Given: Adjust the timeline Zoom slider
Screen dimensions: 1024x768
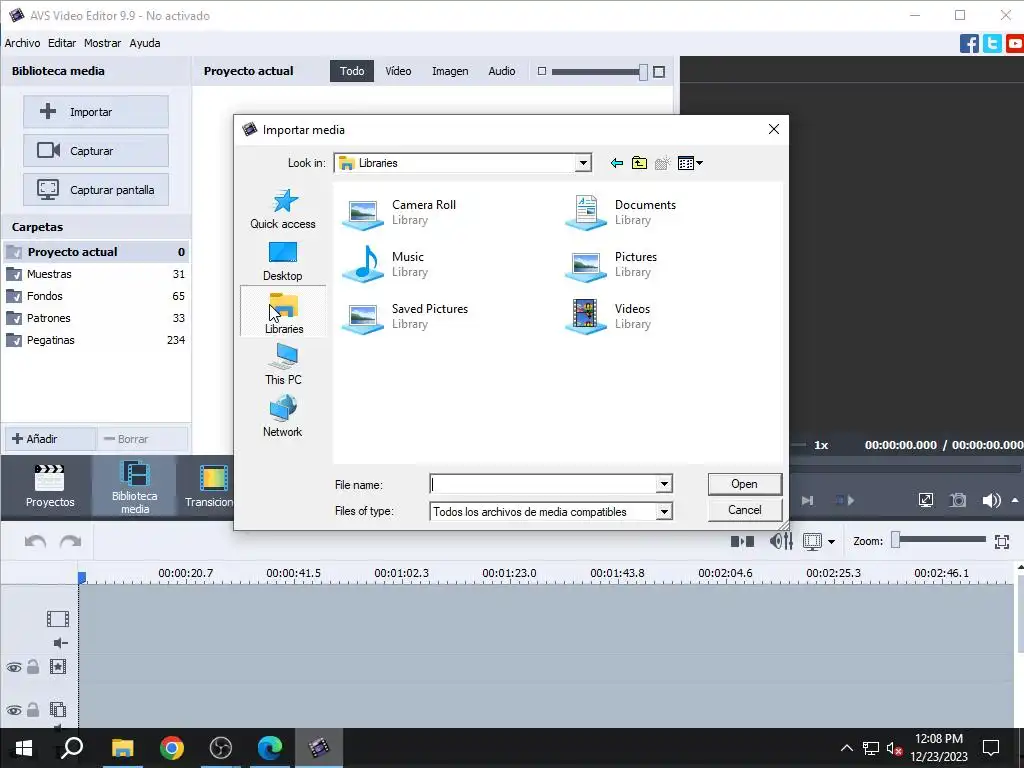Looking at the screenshot, I should (x=896, y=540).
